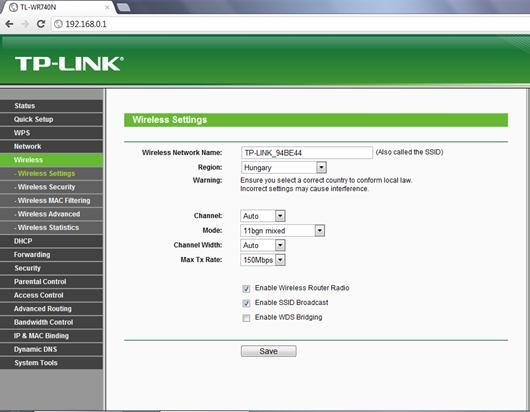Open the Region dropdown showing Hungary
This screenshot has width=530, height=412.
click(x=284, y=167)
